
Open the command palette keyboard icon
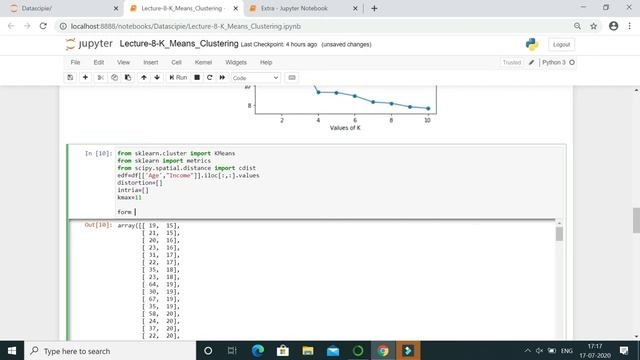point(292,78)
